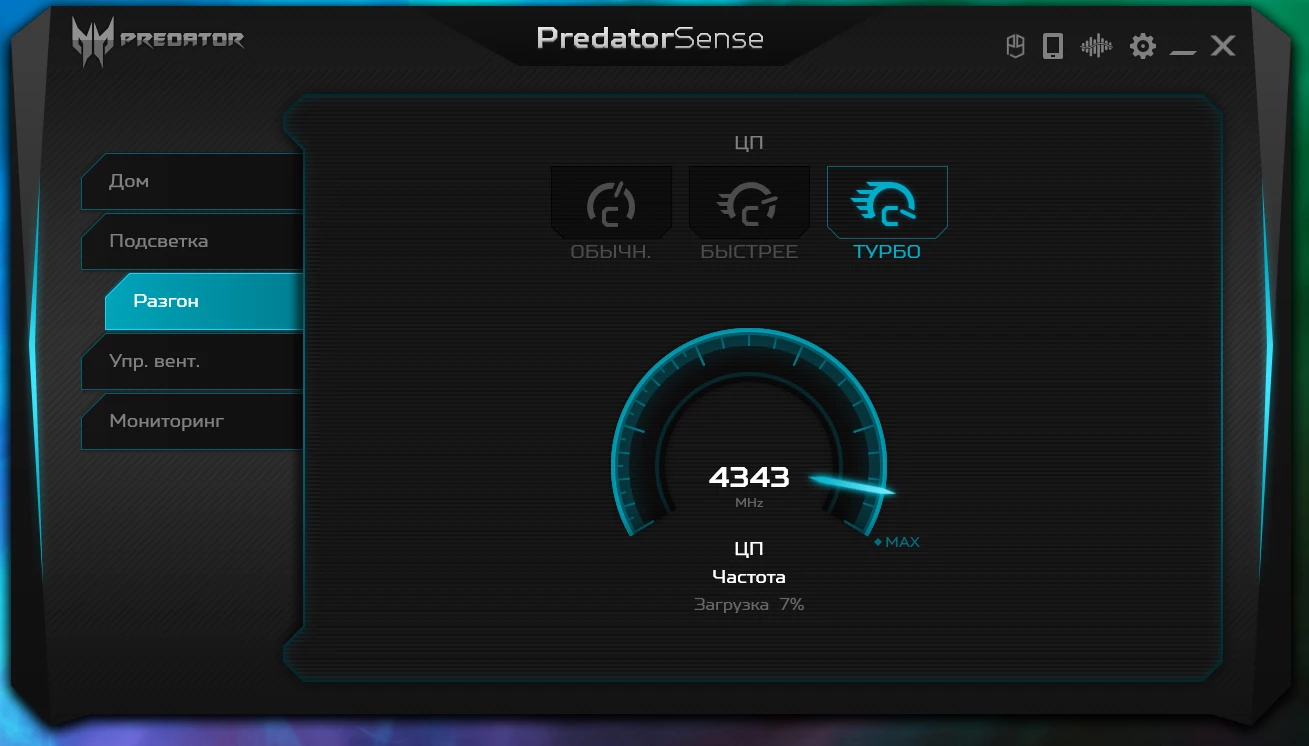
Task: Open the mouse settings icon in header
Action: coord(1015,46)
